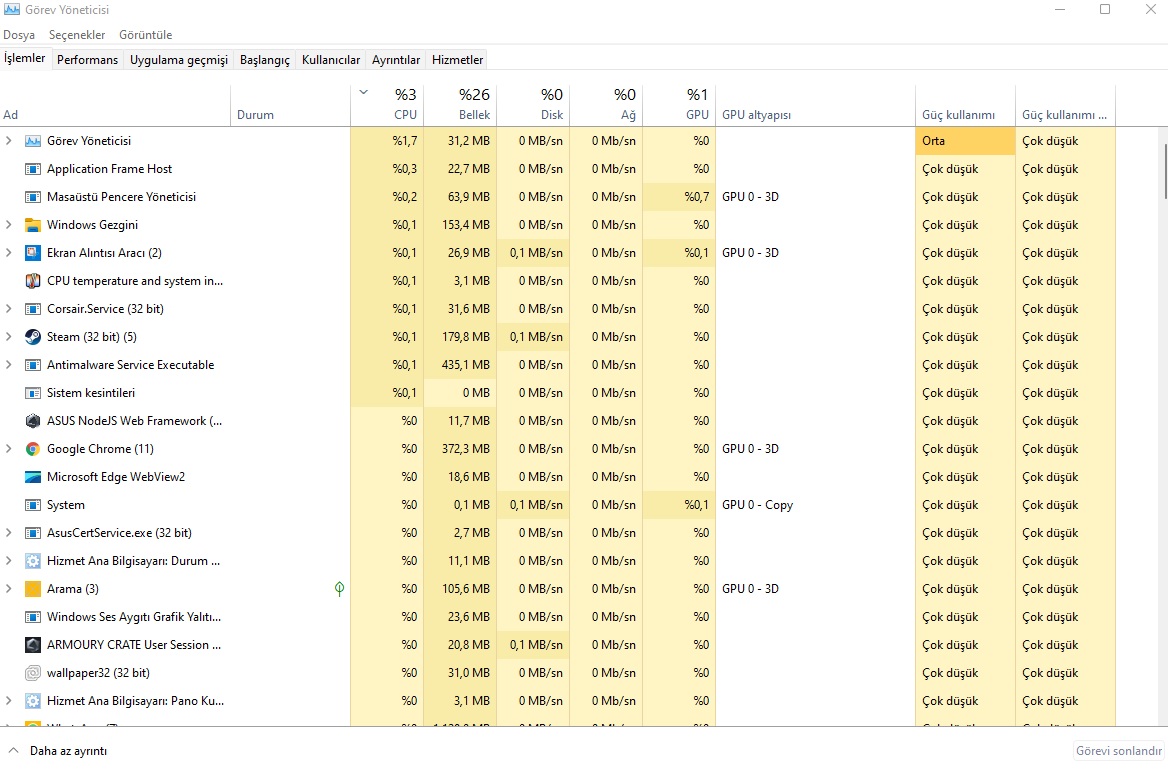Open the Seçenekler menu
1168x773 pixels.
77,35
